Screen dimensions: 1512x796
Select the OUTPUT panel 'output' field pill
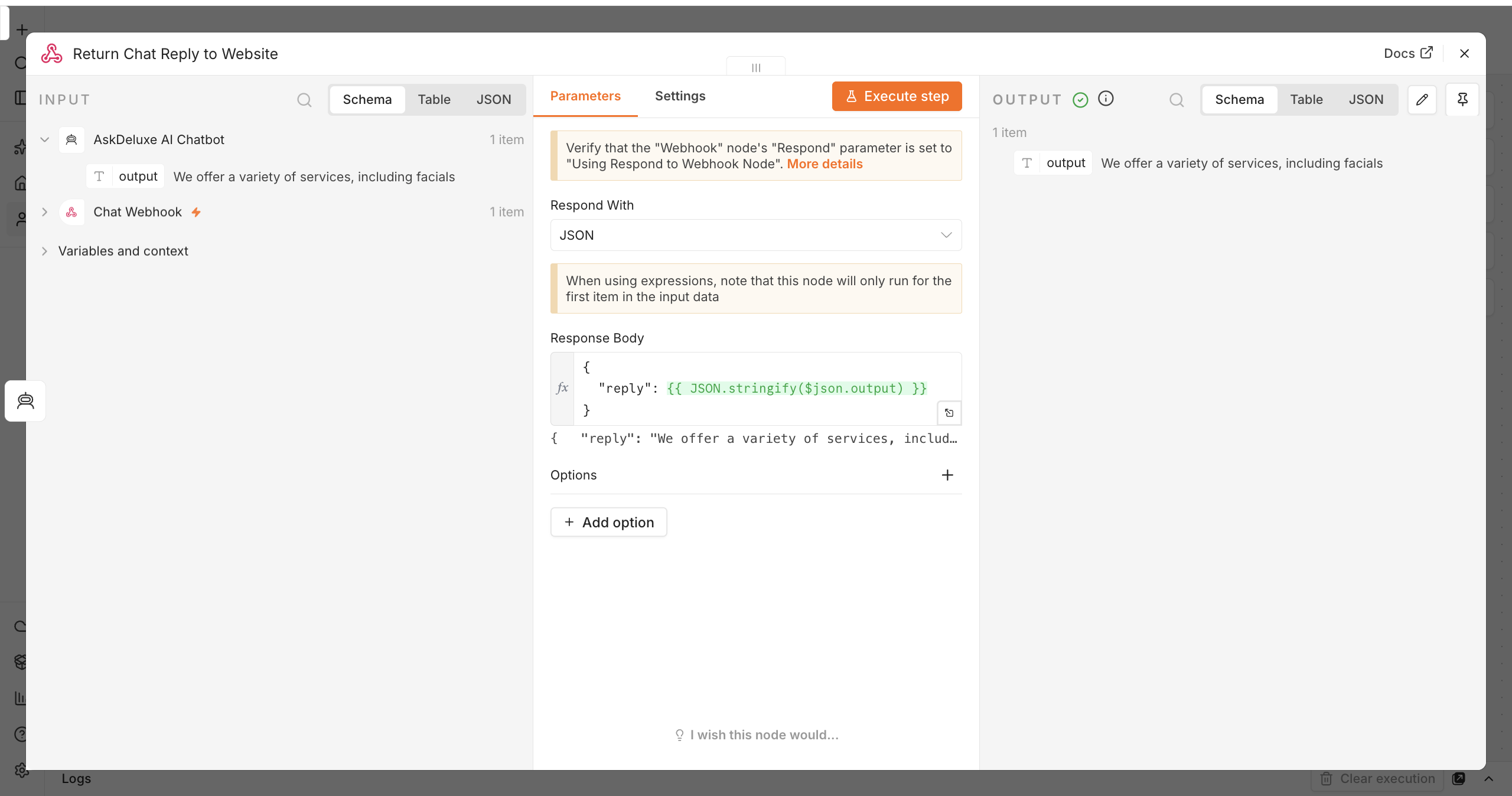(1053, 163)
